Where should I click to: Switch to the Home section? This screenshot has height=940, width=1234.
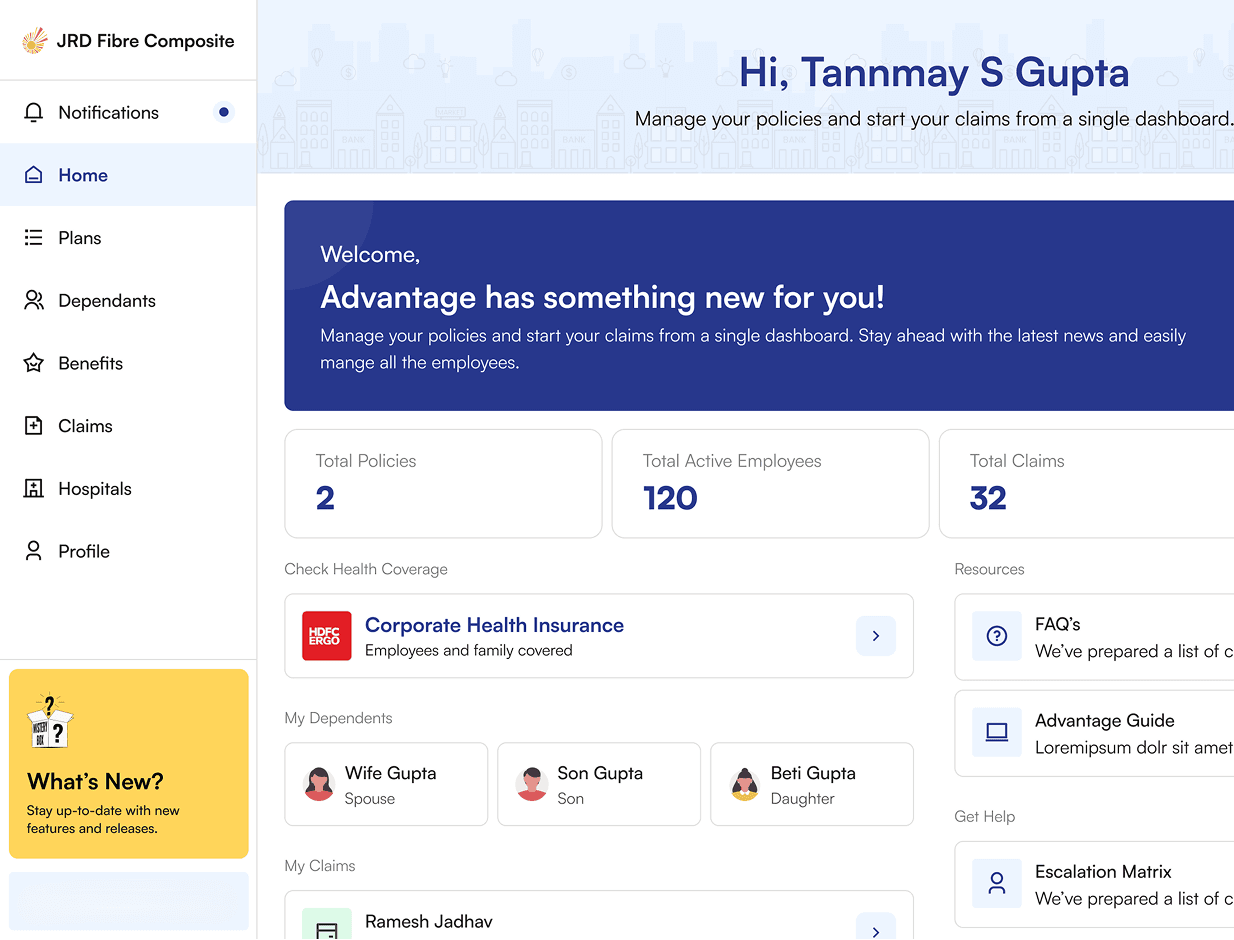85,174
